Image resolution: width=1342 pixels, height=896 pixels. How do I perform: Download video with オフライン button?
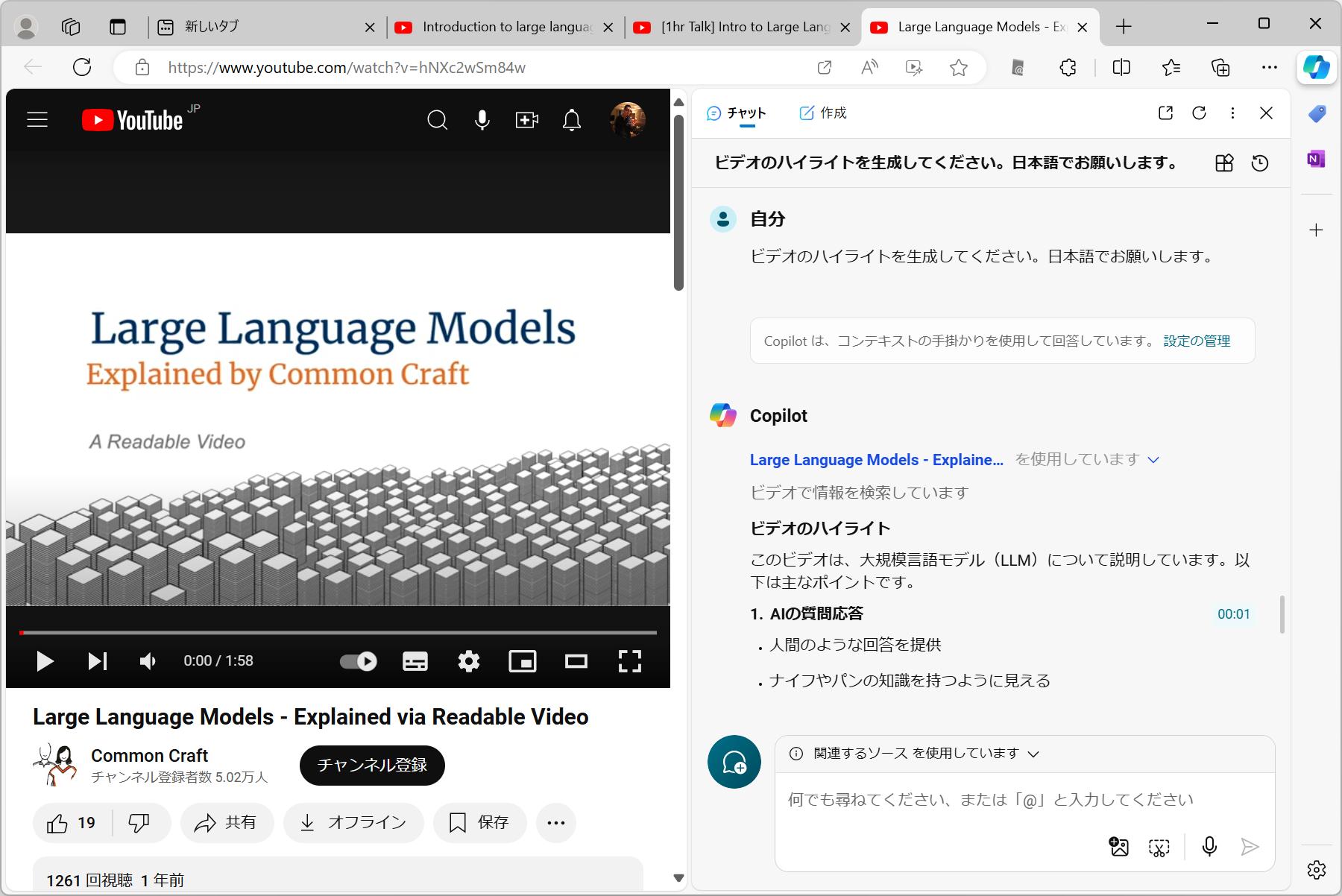tap(353, 823)
